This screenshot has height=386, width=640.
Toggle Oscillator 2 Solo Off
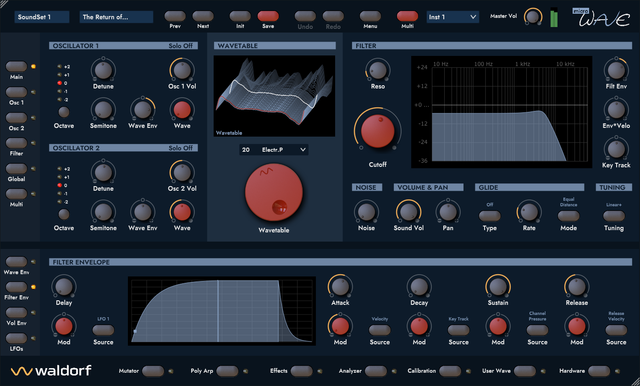180,148
